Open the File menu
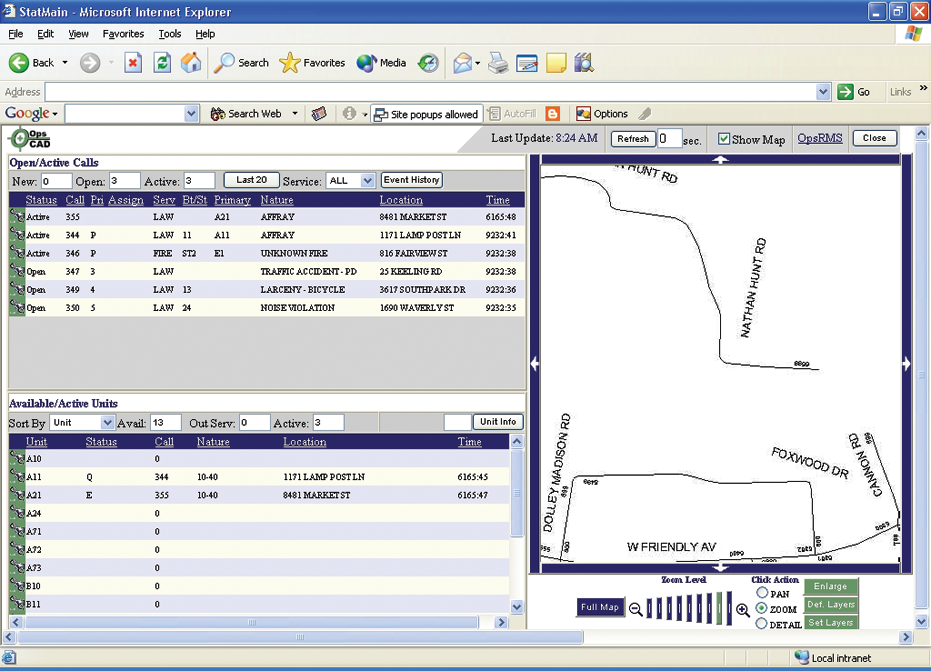Image resolution: width=931 pixels, height=671 pixels. click(15, 33)
